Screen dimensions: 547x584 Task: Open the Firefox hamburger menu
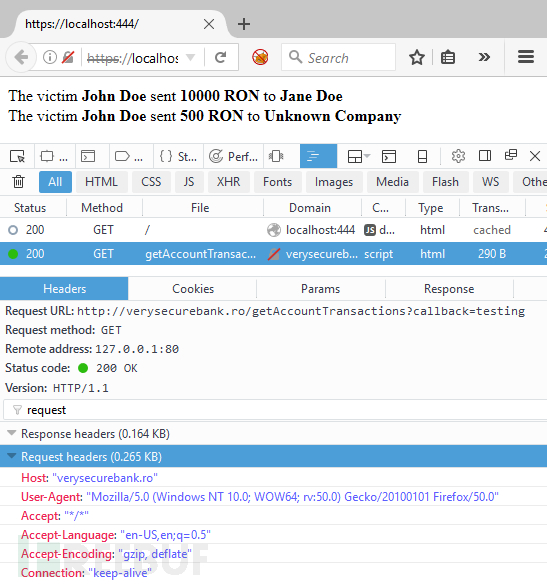(x=526, y=57)
